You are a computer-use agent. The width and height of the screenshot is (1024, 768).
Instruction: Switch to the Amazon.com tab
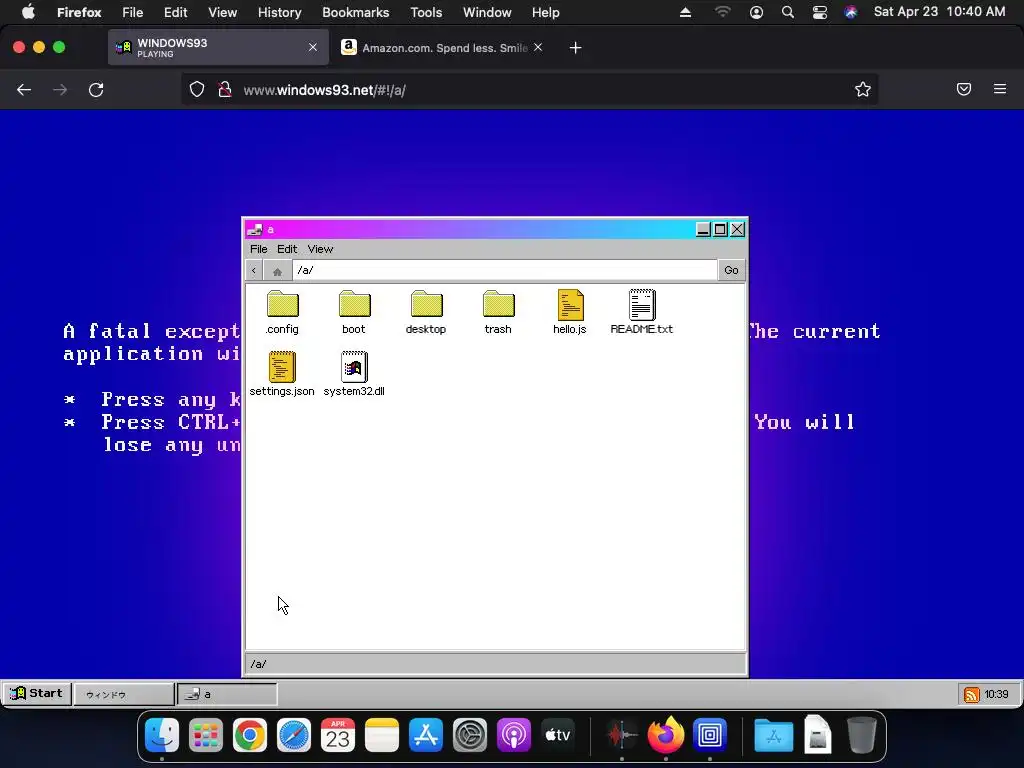tap(443, 48)
